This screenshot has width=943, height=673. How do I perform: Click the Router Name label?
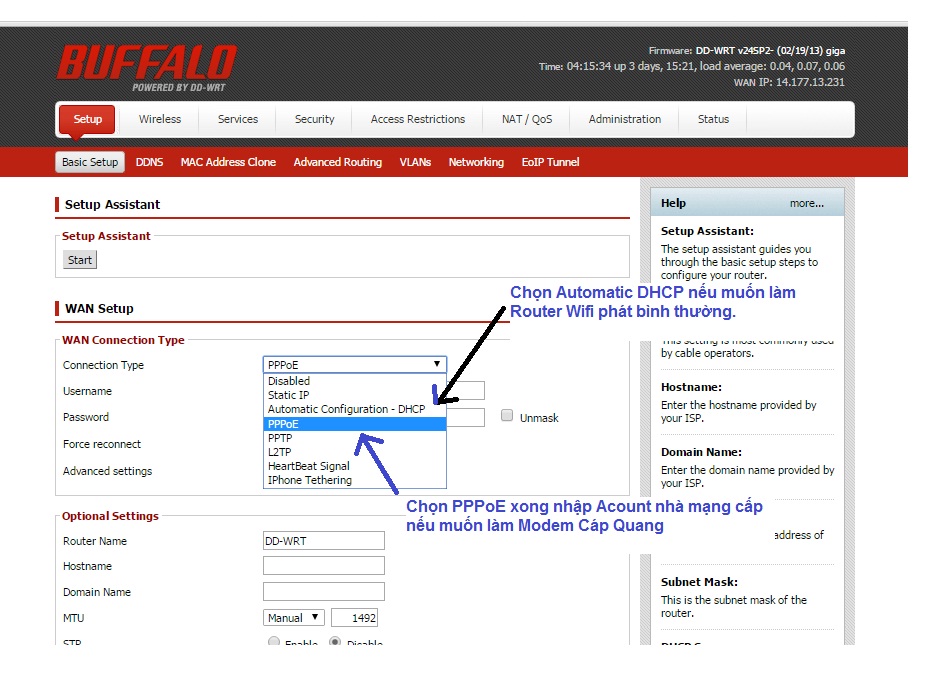pos(94,541)
